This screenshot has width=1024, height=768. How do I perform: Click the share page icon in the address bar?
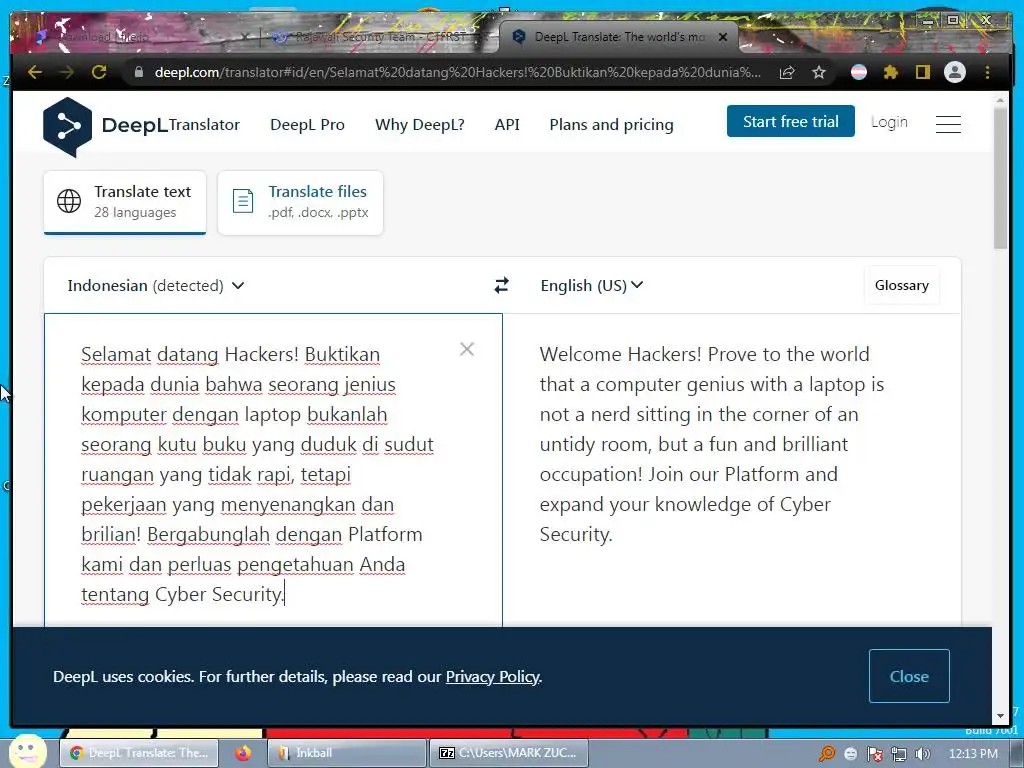point(787,72)
